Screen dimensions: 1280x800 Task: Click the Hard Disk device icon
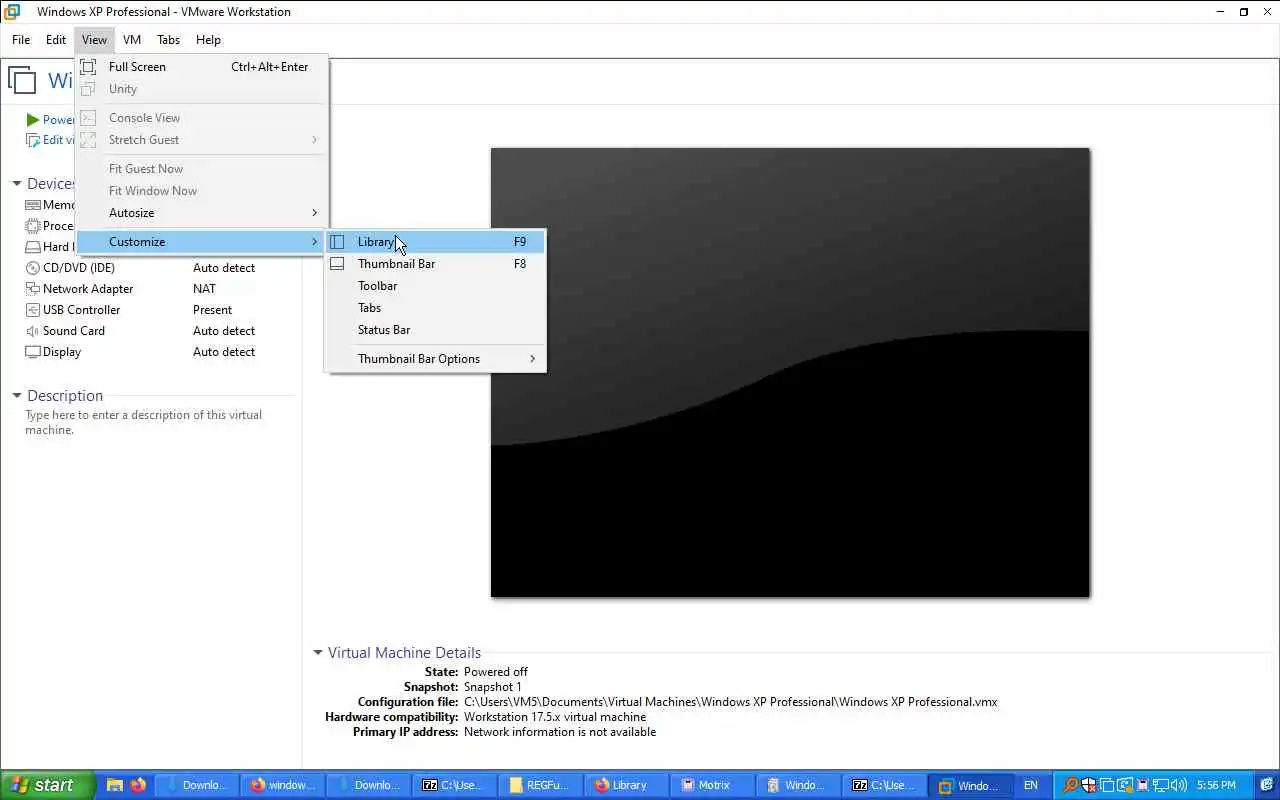point(33,247)
